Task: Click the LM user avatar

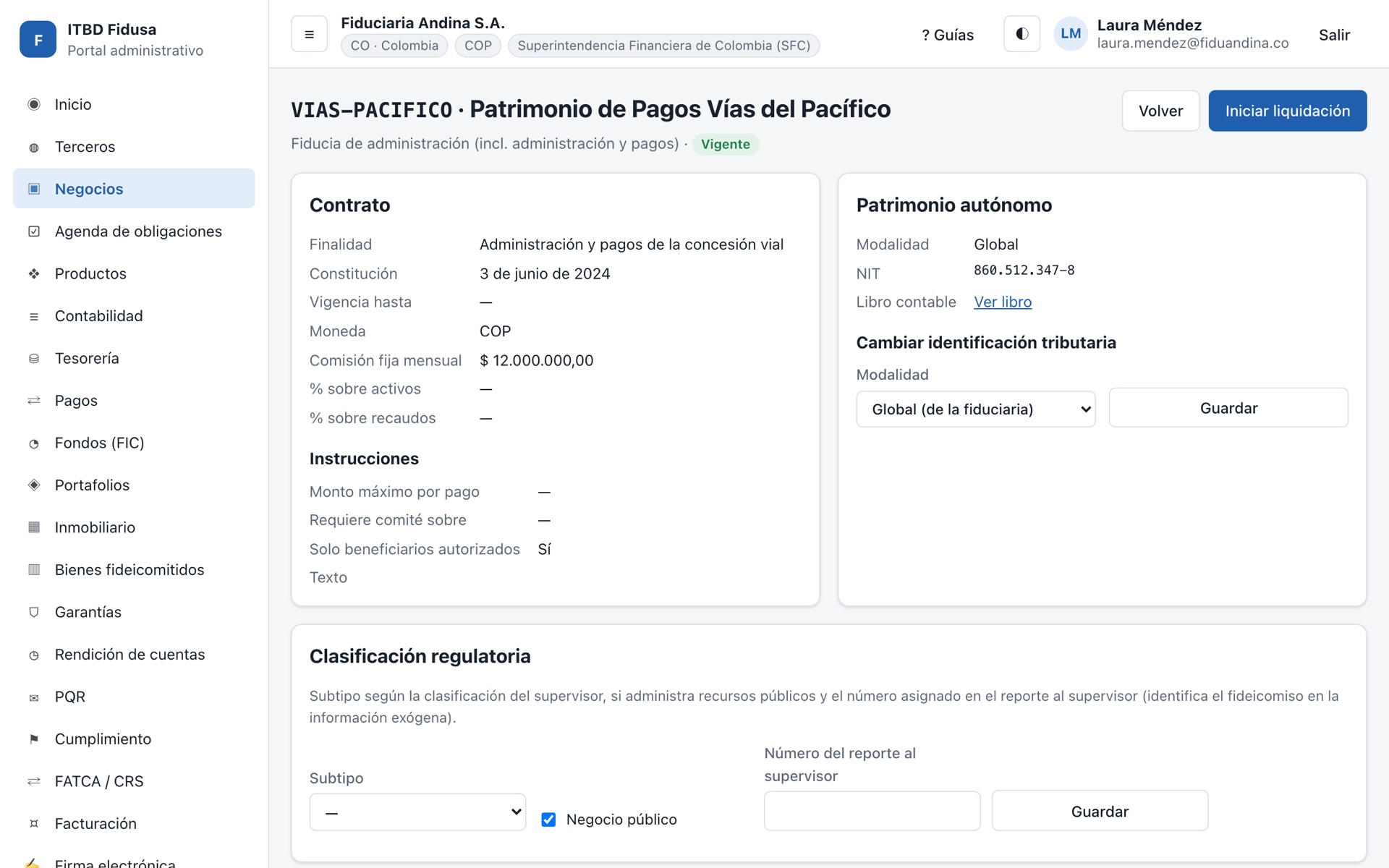Action: click(1071, 34)
